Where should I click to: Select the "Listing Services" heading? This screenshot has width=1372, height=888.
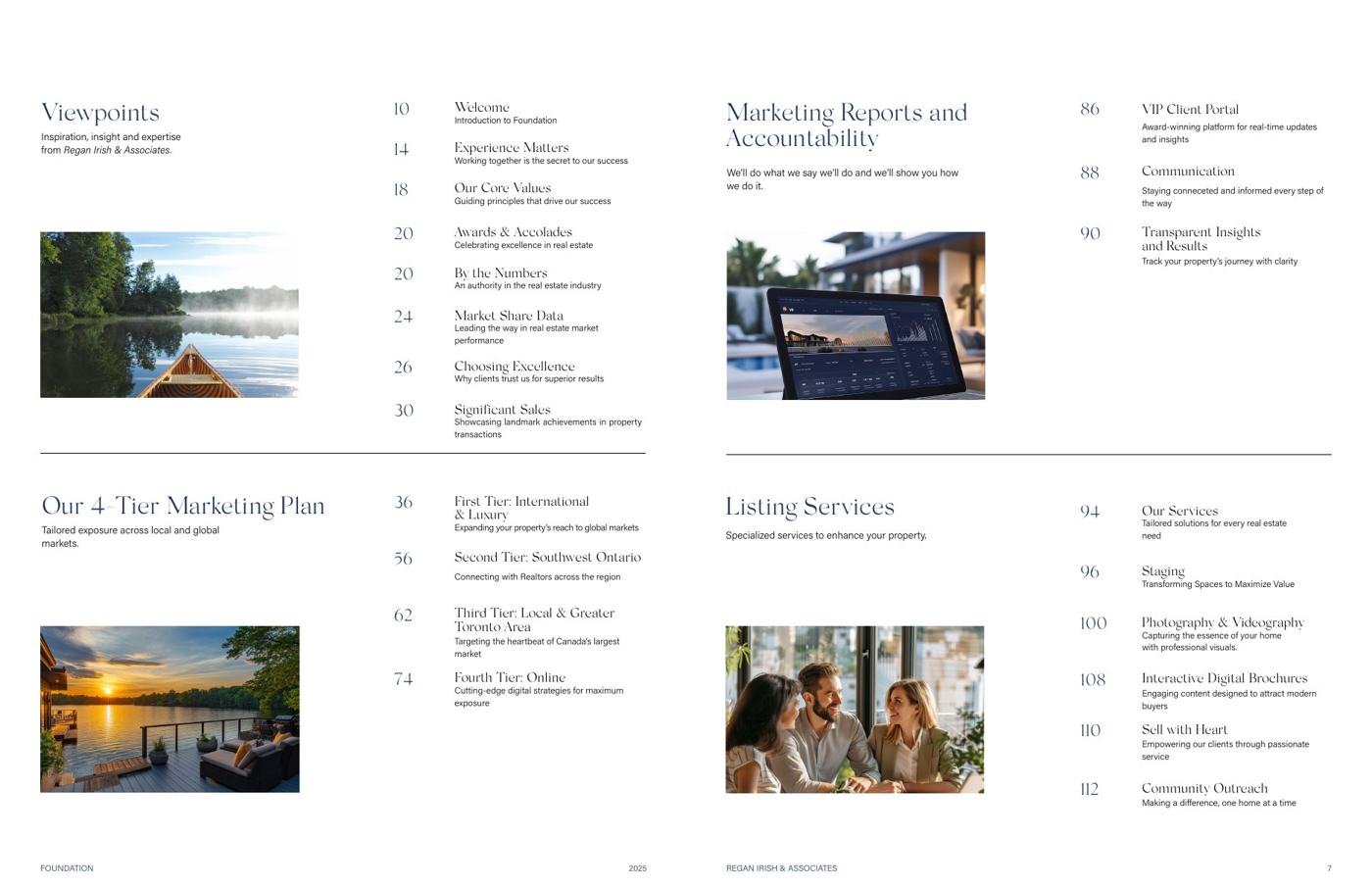point(809,507)
